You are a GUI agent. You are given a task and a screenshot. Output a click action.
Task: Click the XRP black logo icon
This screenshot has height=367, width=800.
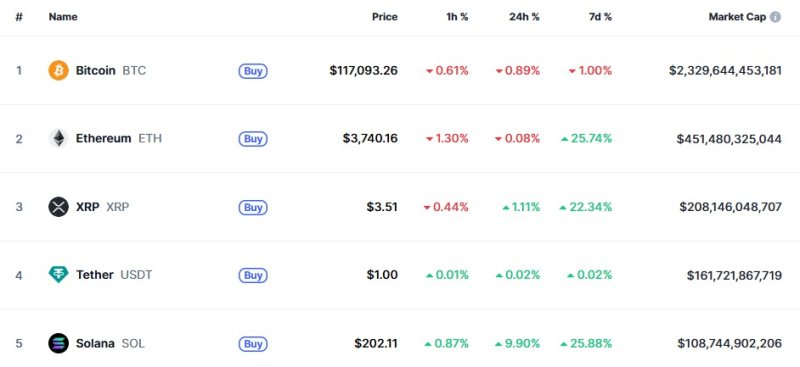tap(58, 207)
